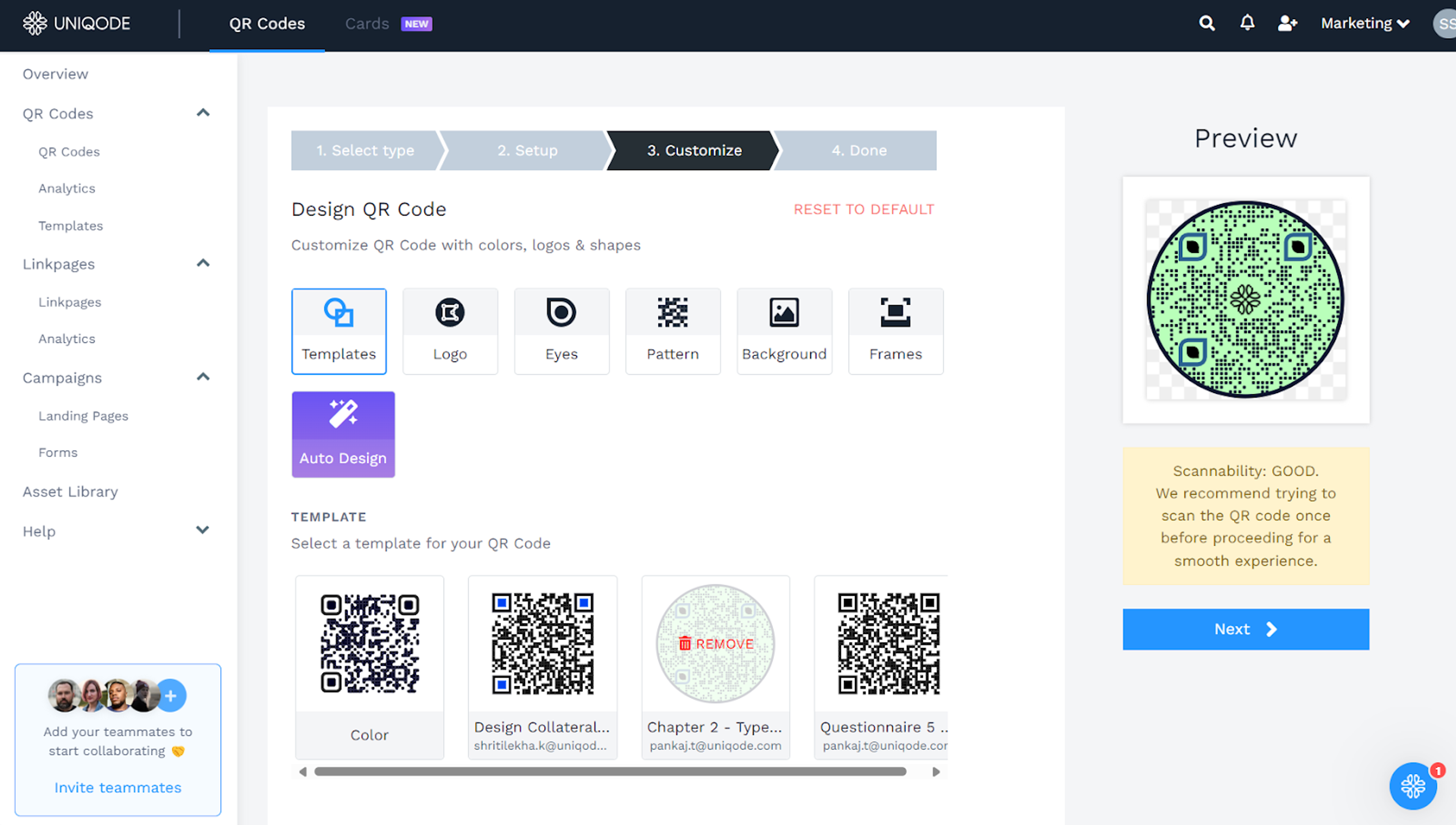Open the Logo design option

[450, 332]
